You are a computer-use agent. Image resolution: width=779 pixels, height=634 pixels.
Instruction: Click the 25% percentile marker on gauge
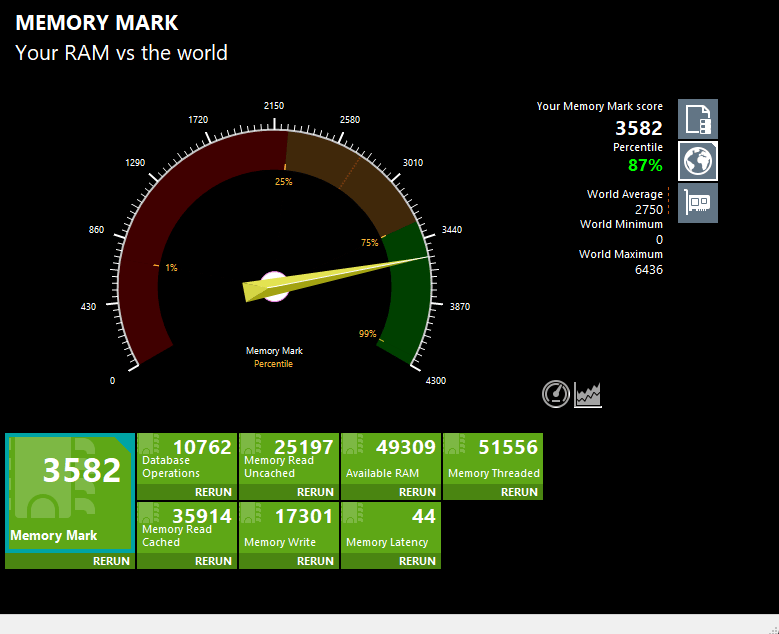tap(284, 182)
